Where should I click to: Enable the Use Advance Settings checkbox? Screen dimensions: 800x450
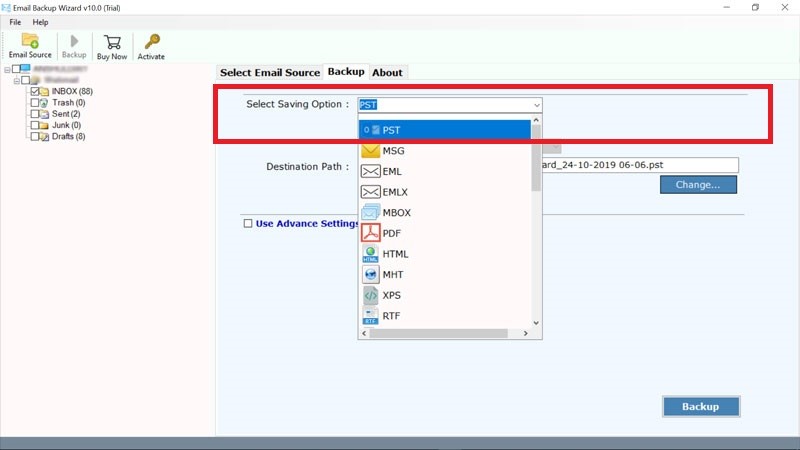click(248, 224)
